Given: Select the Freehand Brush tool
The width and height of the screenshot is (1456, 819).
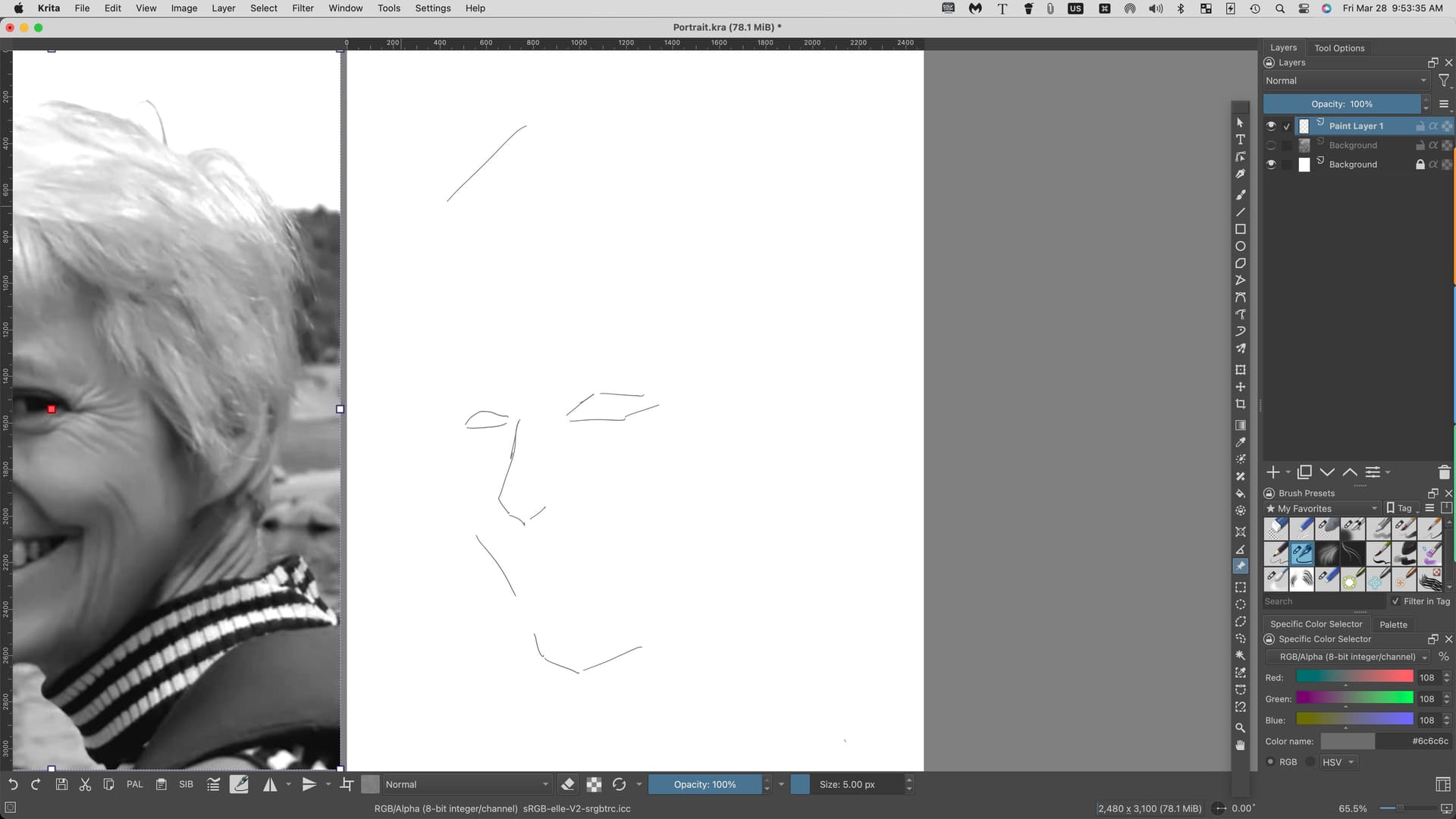Looking at the screenshot, I should click(1241, 195).
